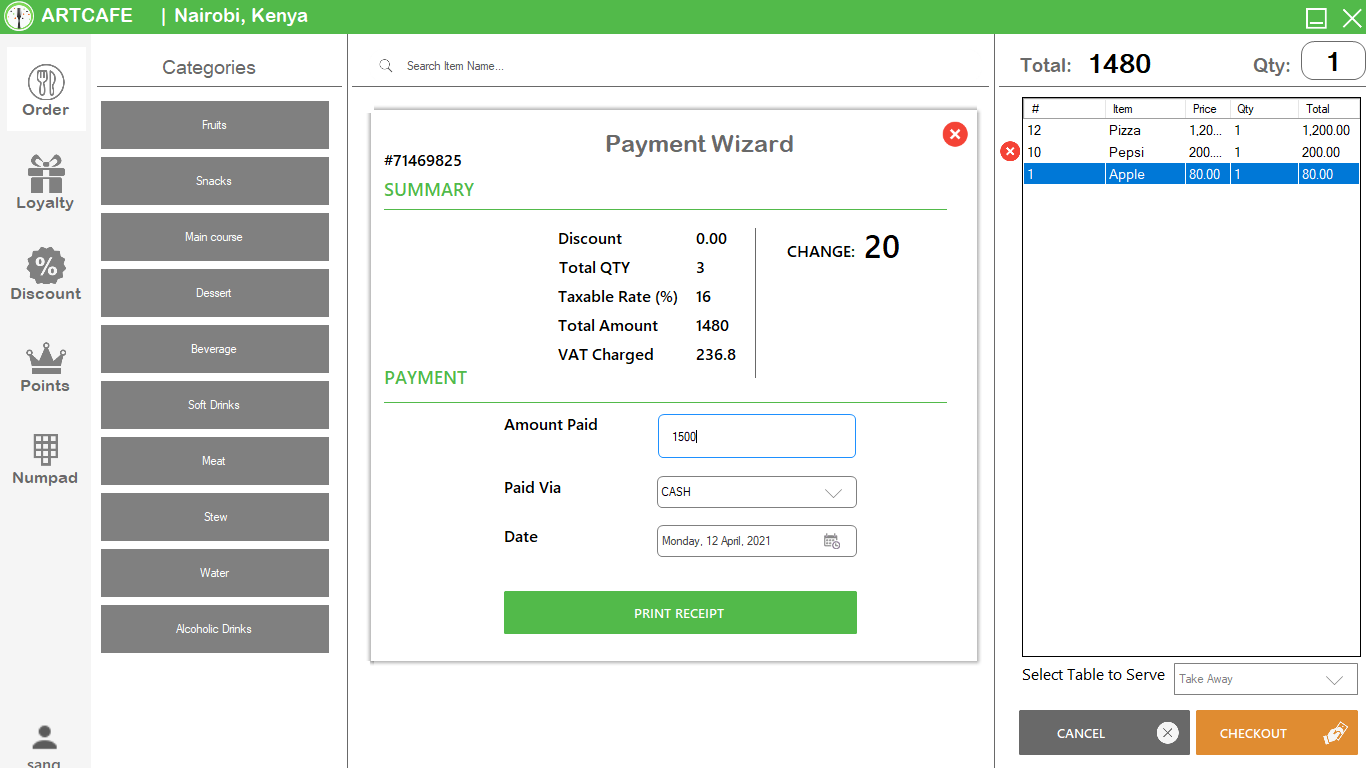Click the PRINT RECEIPT button
The width and height of the screenshot is (1366, 768).
680,612
